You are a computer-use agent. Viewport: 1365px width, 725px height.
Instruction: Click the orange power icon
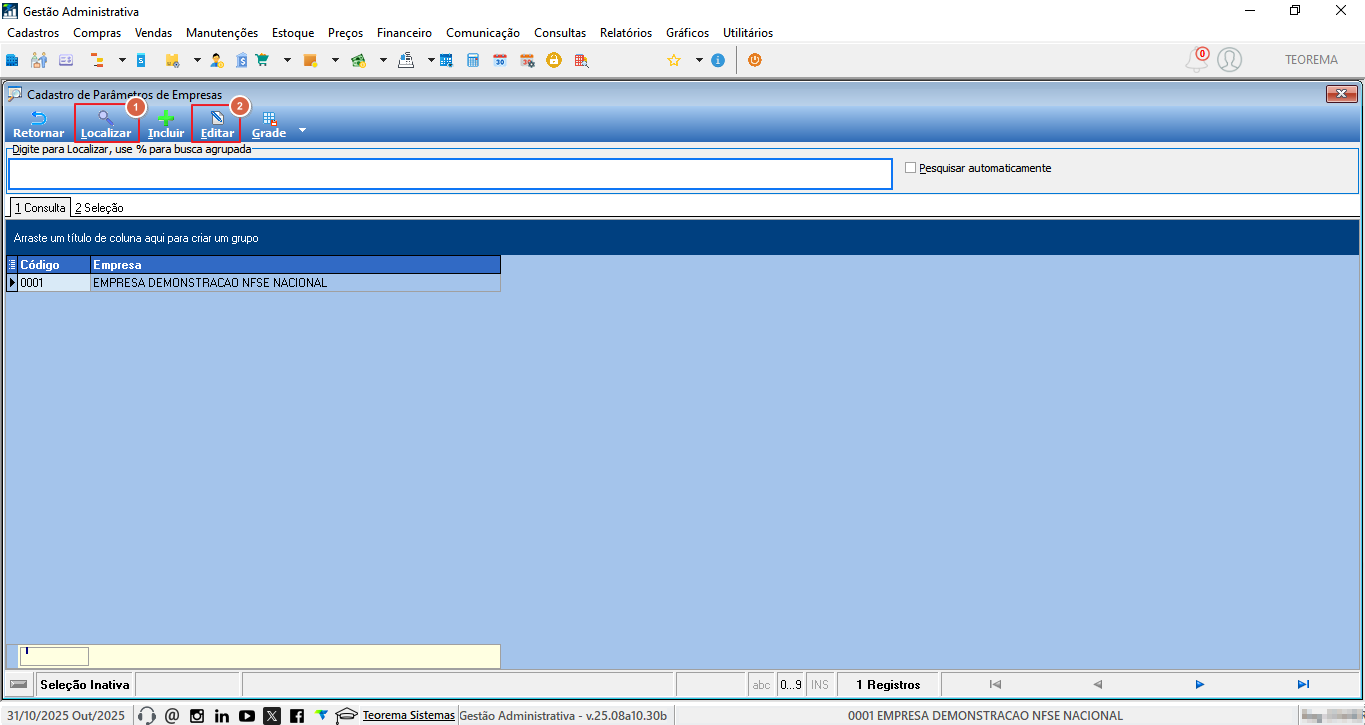click(755, 60)
